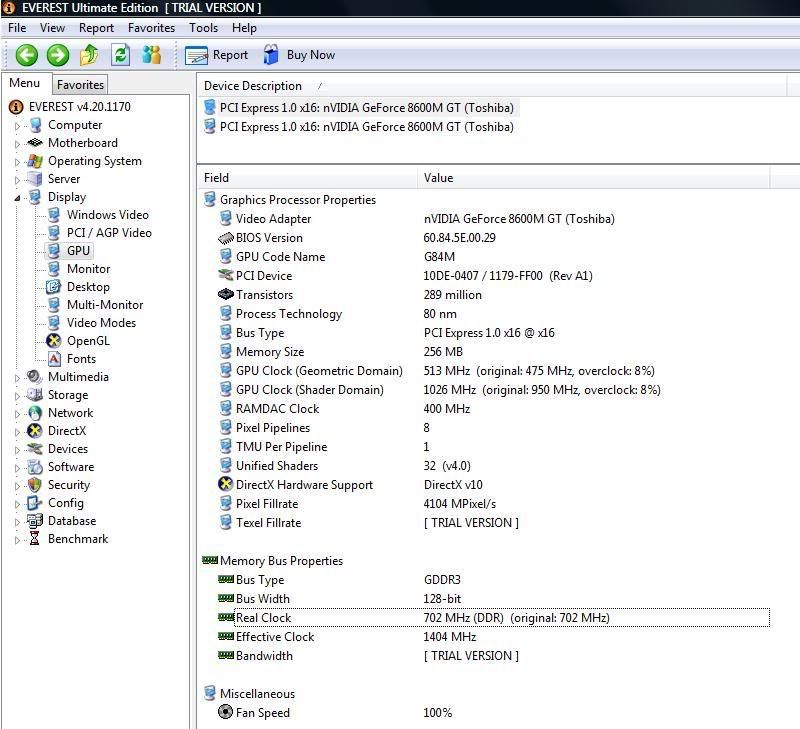Select EVEREST v4.20.1170 root item
Viewport: 800px width, 729px height.
80,107
